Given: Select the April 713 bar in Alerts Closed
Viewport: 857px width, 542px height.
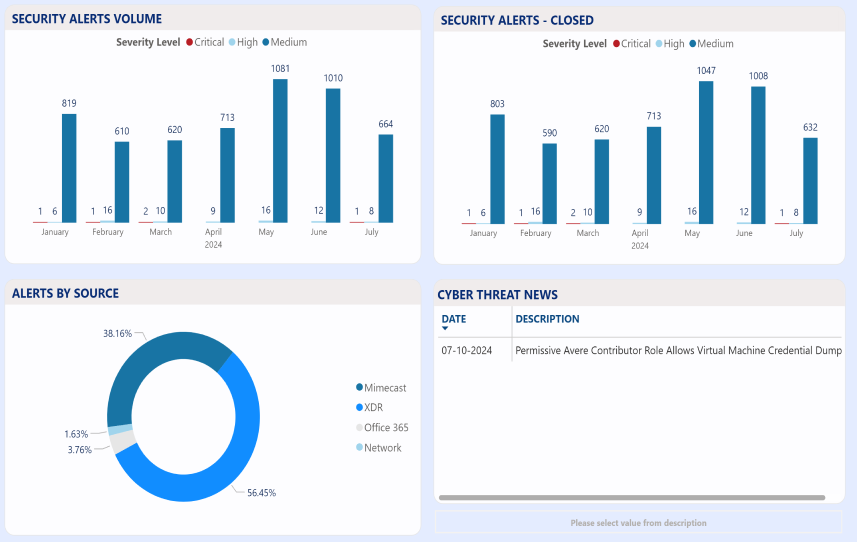Looking at the screenshot, I should pyautogui.click(x=654, y=175).
